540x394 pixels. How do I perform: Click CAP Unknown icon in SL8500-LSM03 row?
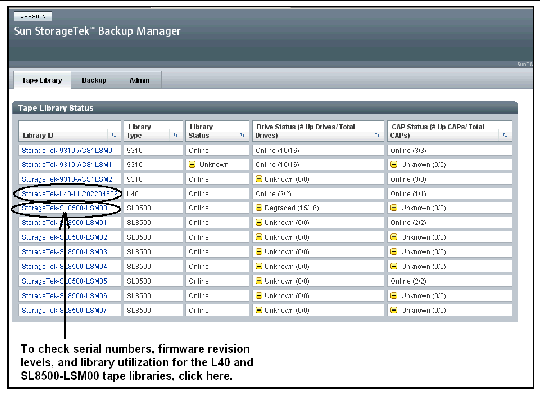pos(393,252)
